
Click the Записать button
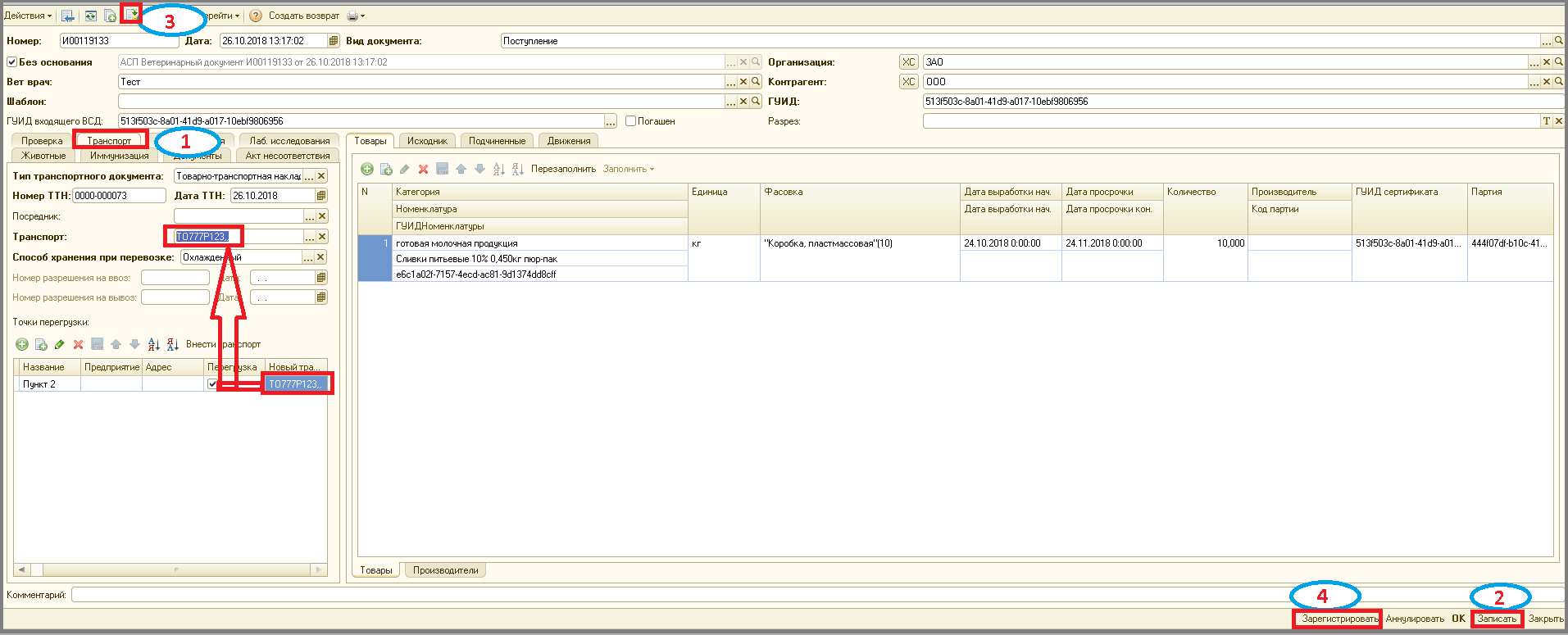tap(1497, 619)
